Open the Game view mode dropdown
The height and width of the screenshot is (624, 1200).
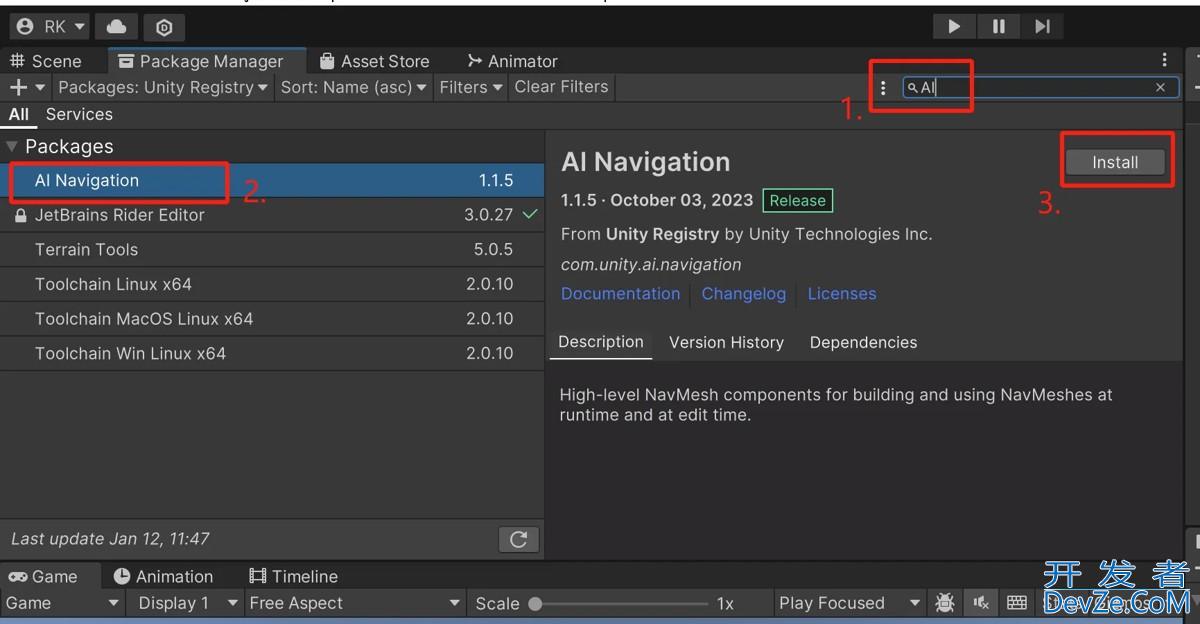pyautogui.click(x=62, y=603)
